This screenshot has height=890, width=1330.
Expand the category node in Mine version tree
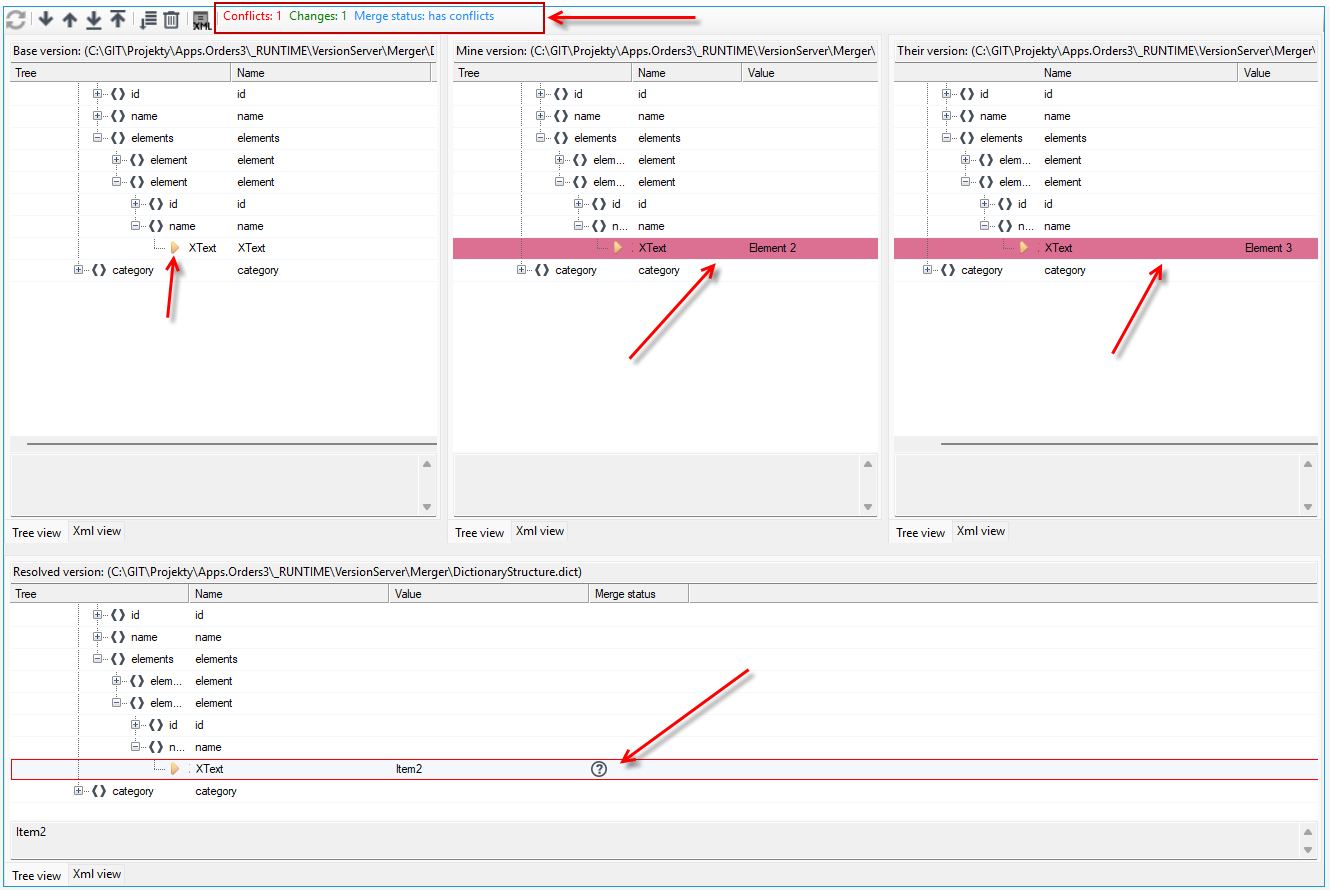(522, 270)
